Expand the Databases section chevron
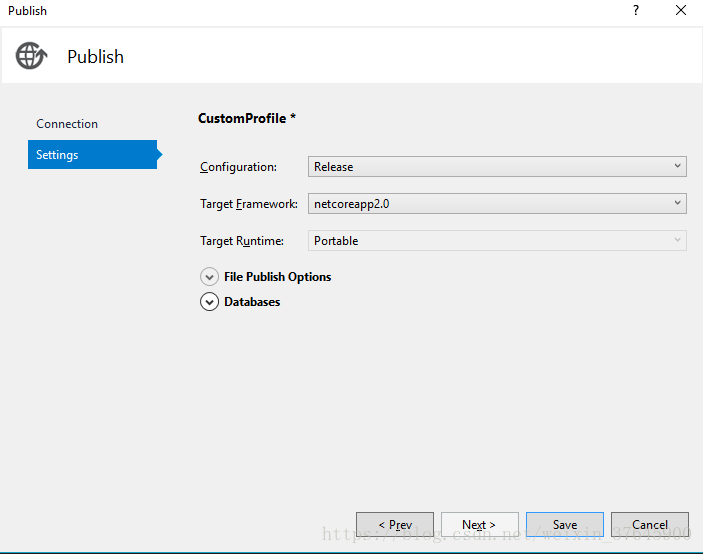This screenshot has height=554, width=703. (x=209, y=302)
